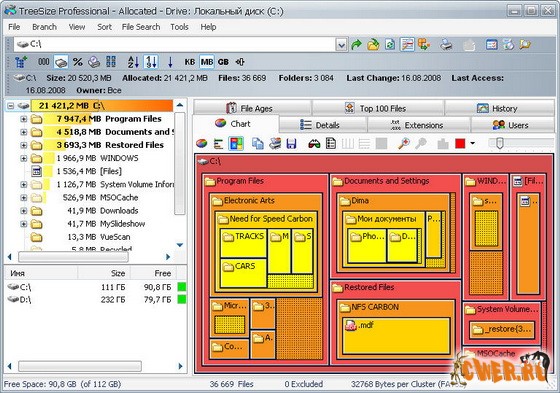Click the printer icon in the top toolbar
The width and height of the screenshot is (560, 393).
click(446, 45)
